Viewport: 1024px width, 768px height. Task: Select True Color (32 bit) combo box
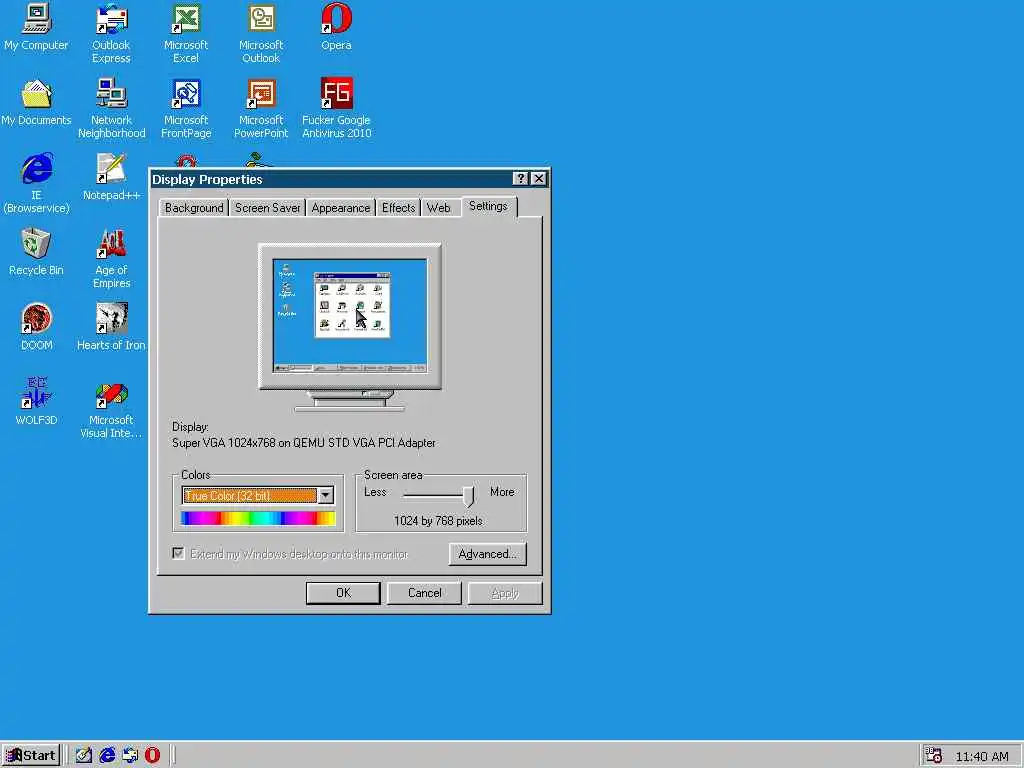click(x=258, y=495)
